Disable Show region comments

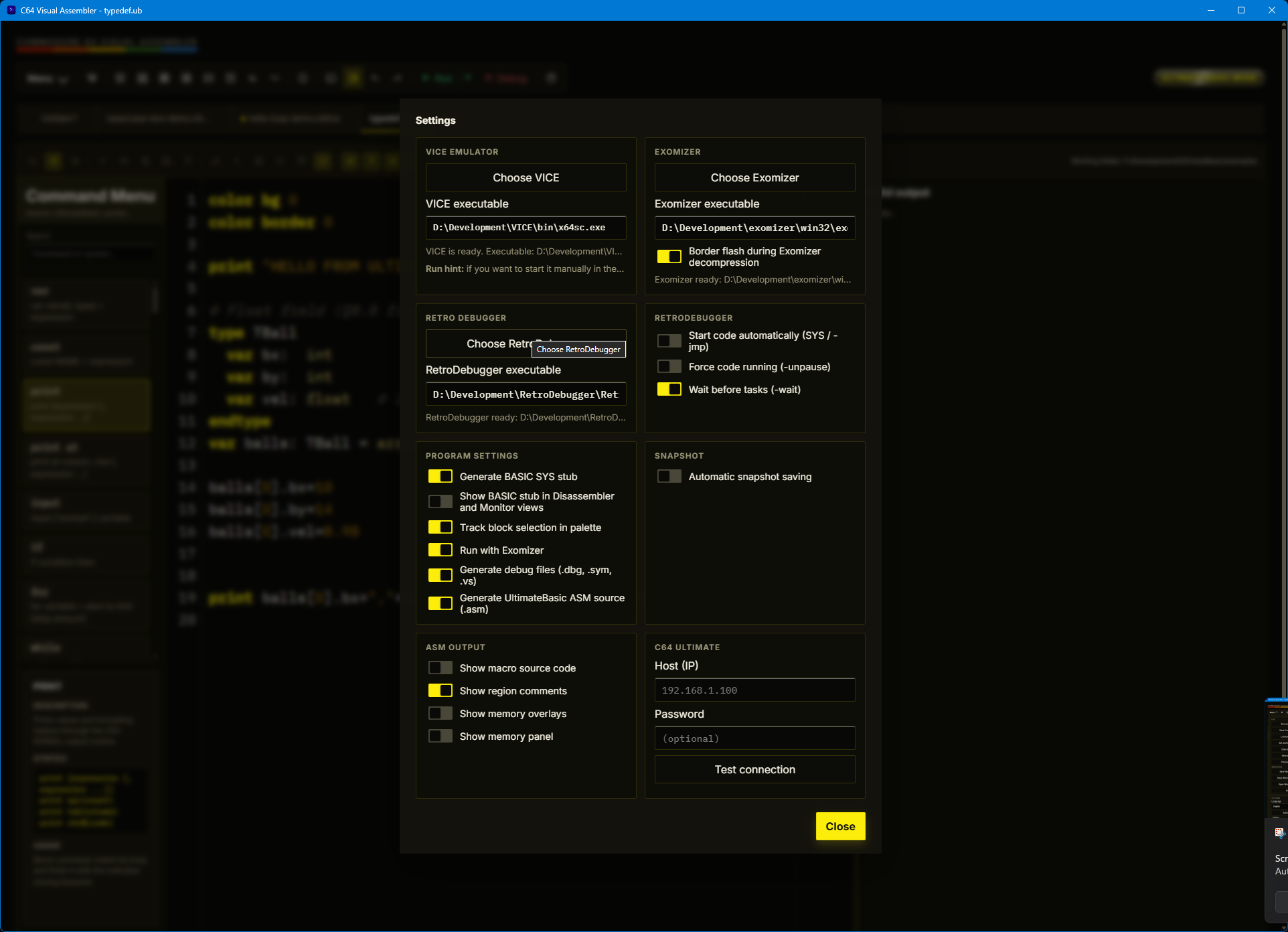point(440,690)
